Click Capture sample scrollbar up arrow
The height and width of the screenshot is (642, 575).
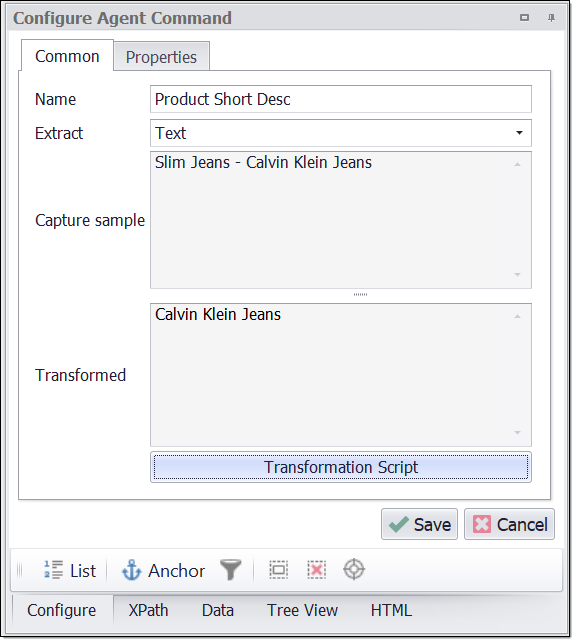518,164
